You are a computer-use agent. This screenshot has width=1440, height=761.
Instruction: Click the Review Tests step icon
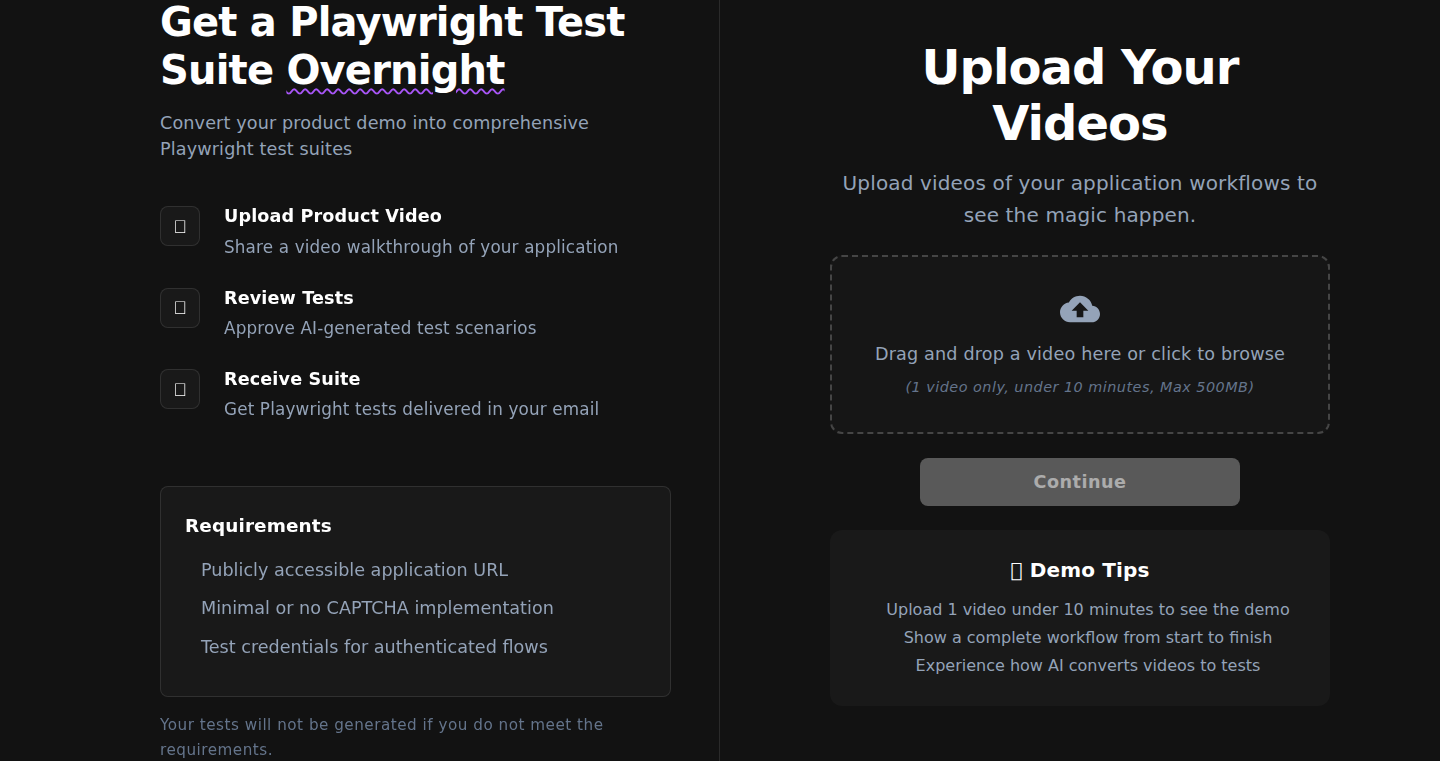click(180, 308)
